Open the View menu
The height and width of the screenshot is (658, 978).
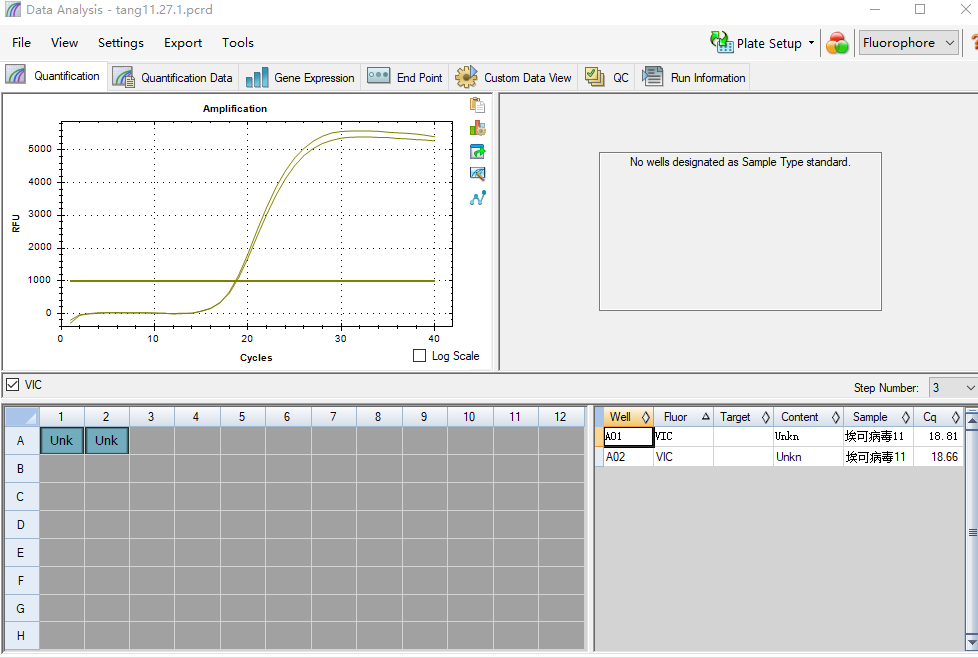(x=64, y=42)
